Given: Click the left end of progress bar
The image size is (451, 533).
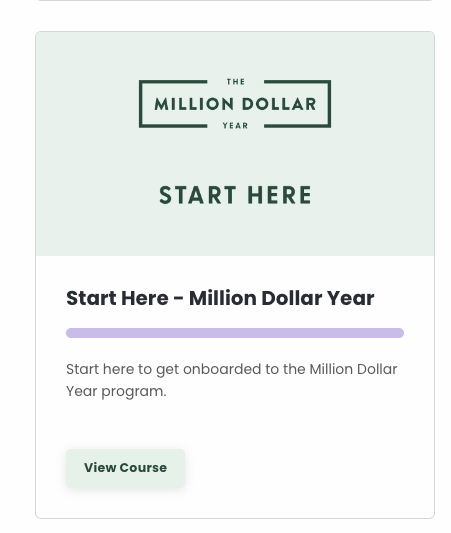Looking at the screenshot, I should click(x=71, y=333).
